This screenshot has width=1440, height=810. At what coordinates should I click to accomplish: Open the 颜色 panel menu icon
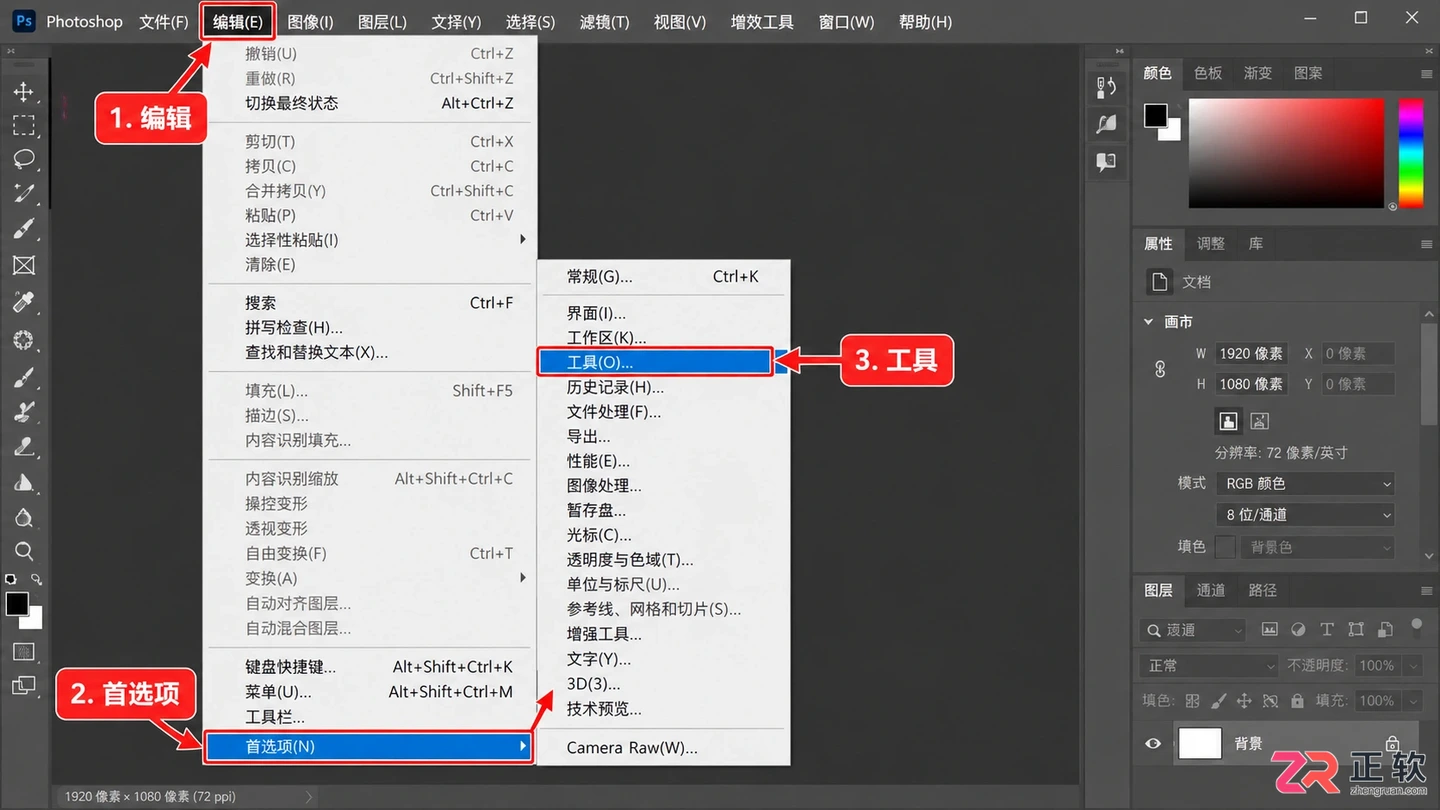(1426, 74)
